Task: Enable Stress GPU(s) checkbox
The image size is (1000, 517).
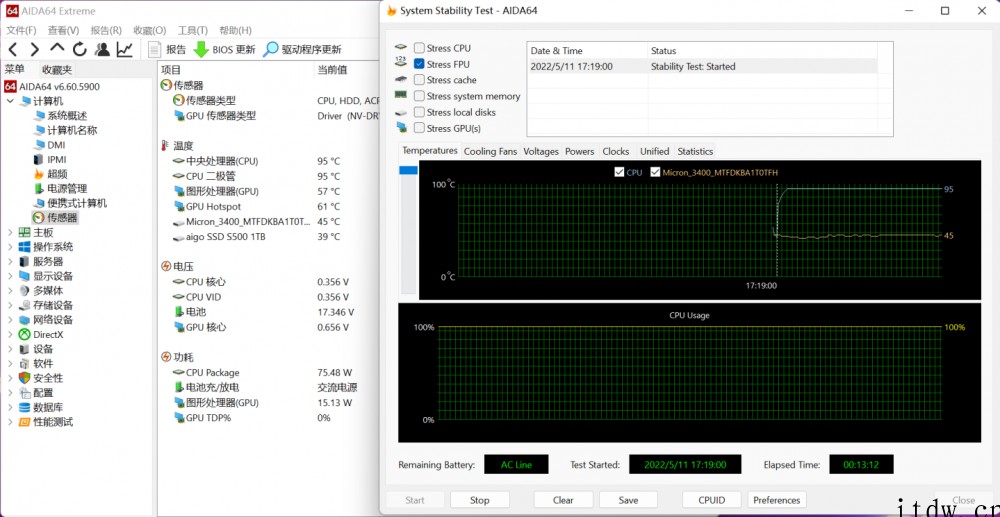Action: (x=419, y=128)
